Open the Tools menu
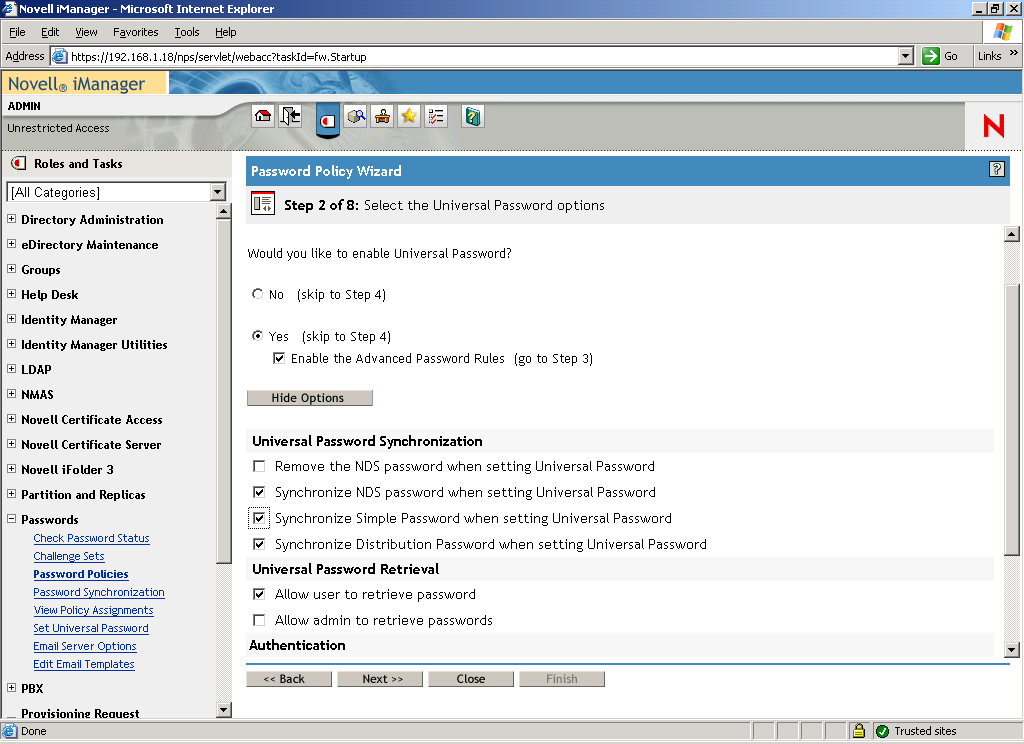Viewport: 1024px width, 744px height. [186, 31]
